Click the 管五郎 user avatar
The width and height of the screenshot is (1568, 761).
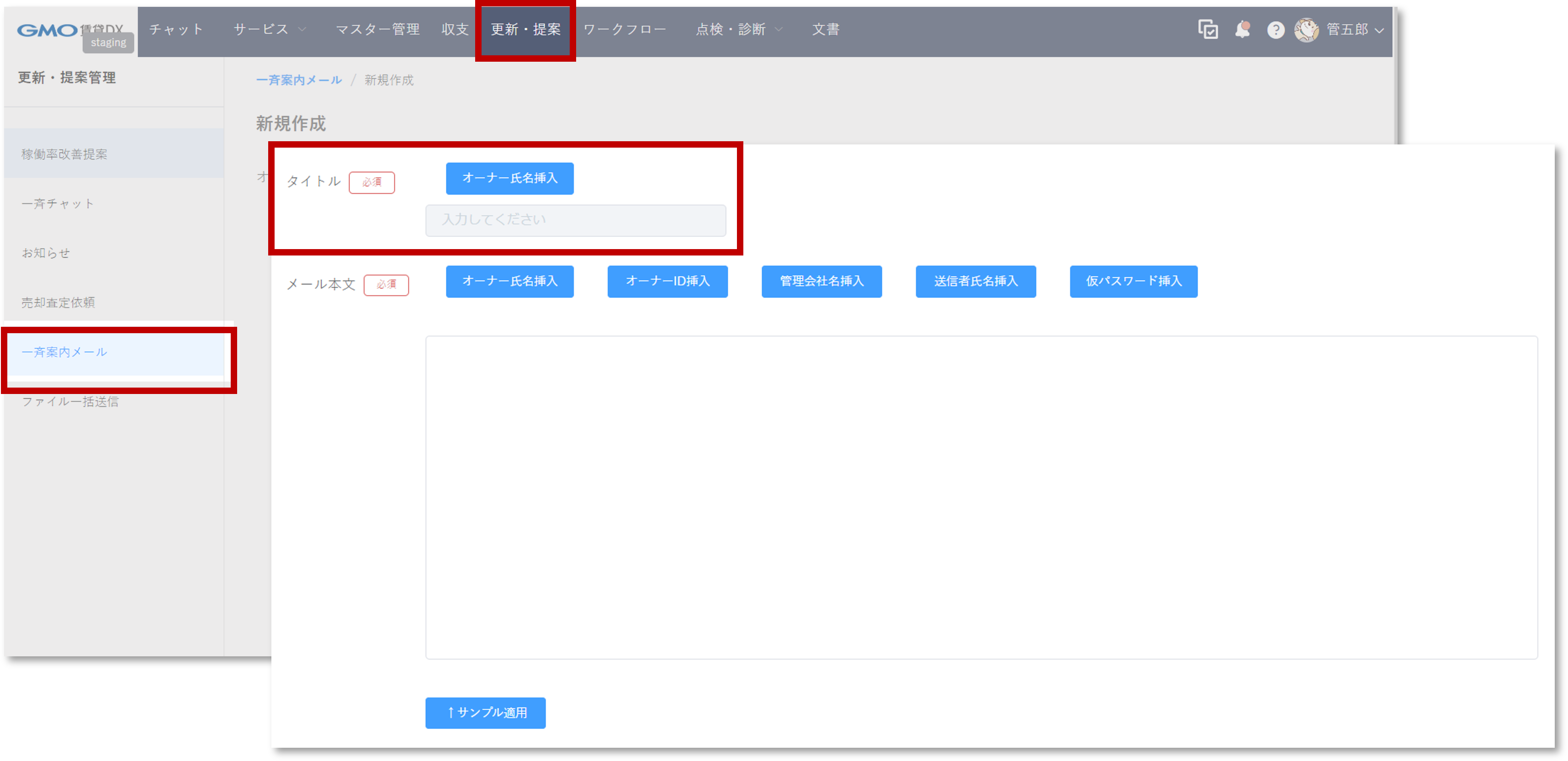(x=1306, y=29)
